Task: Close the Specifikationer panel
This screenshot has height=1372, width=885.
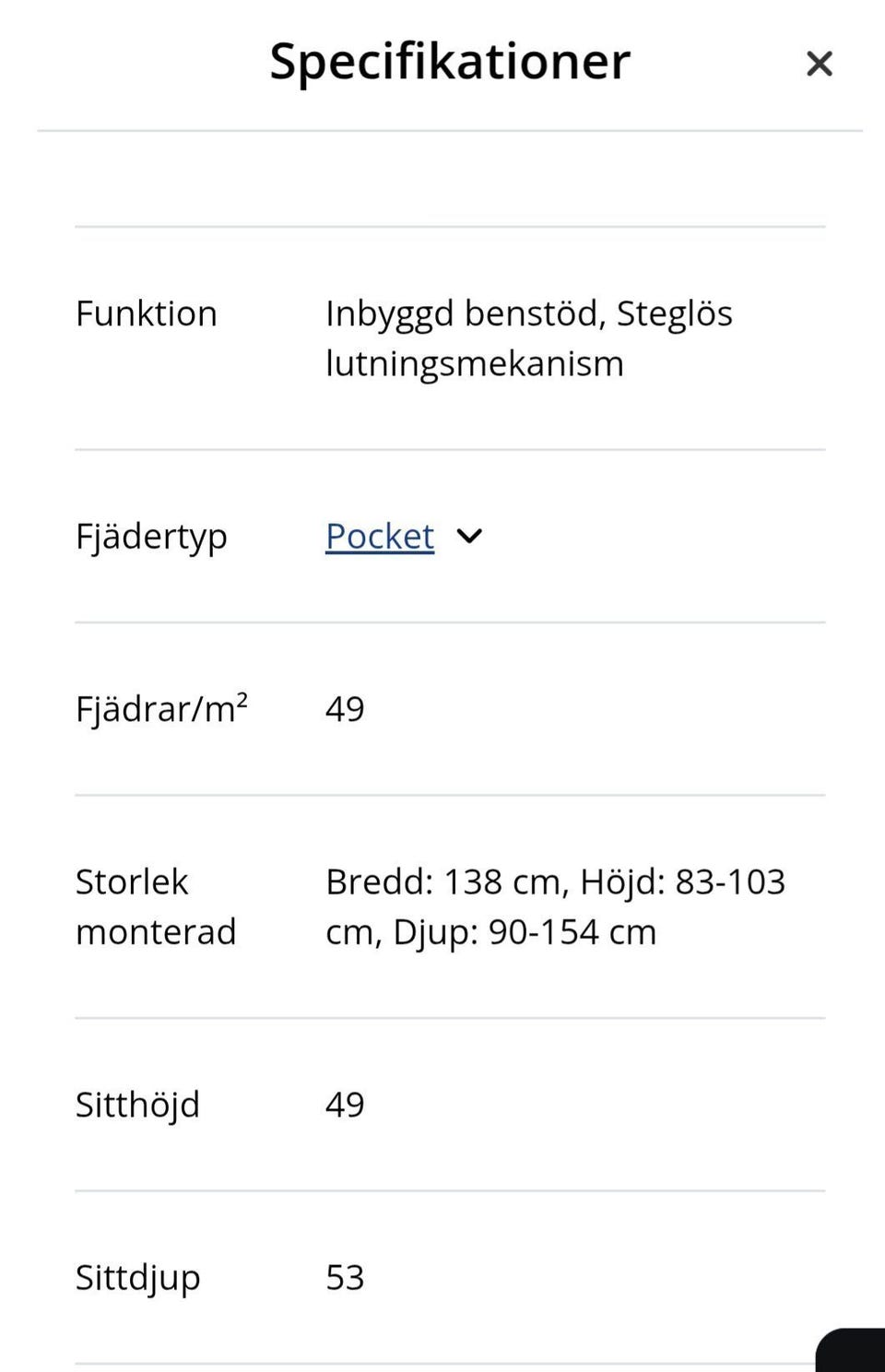Action: 819,64
